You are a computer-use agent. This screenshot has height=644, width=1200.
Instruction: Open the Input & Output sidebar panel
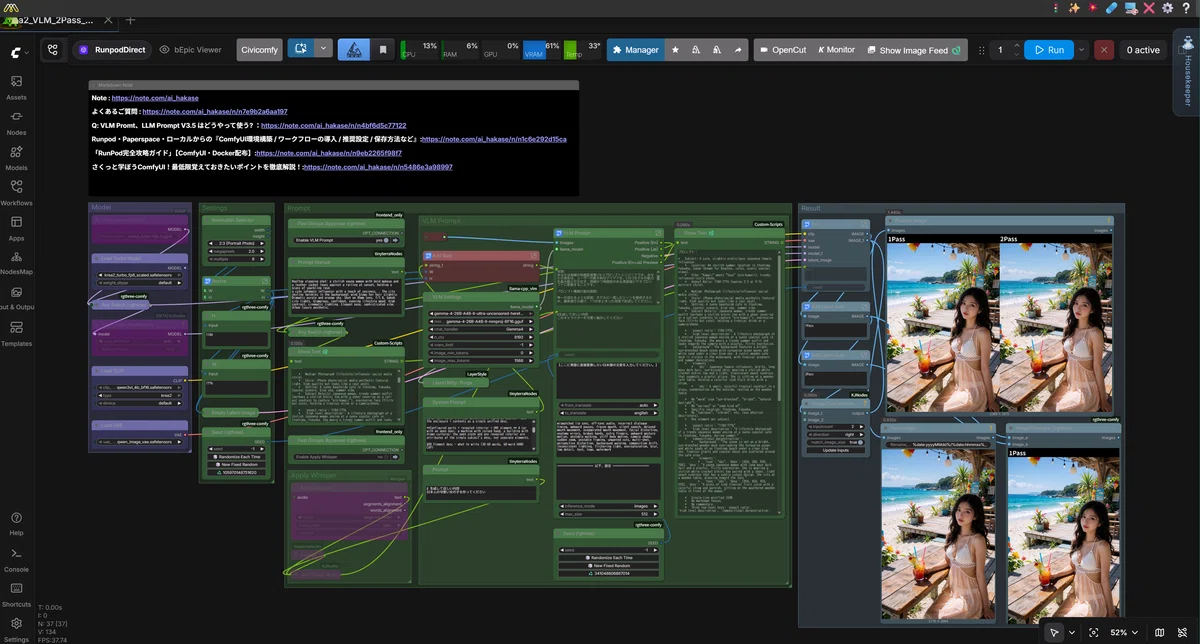click(x=16, y=298)
